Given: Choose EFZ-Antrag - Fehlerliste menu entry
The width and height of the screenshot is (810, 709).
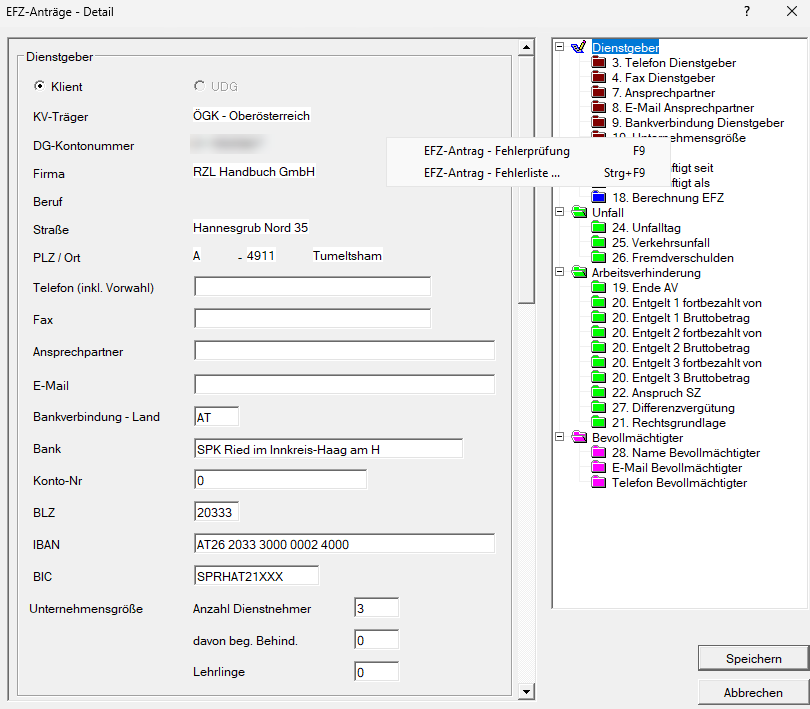Looking at the screenshot, I should point(491,173).
